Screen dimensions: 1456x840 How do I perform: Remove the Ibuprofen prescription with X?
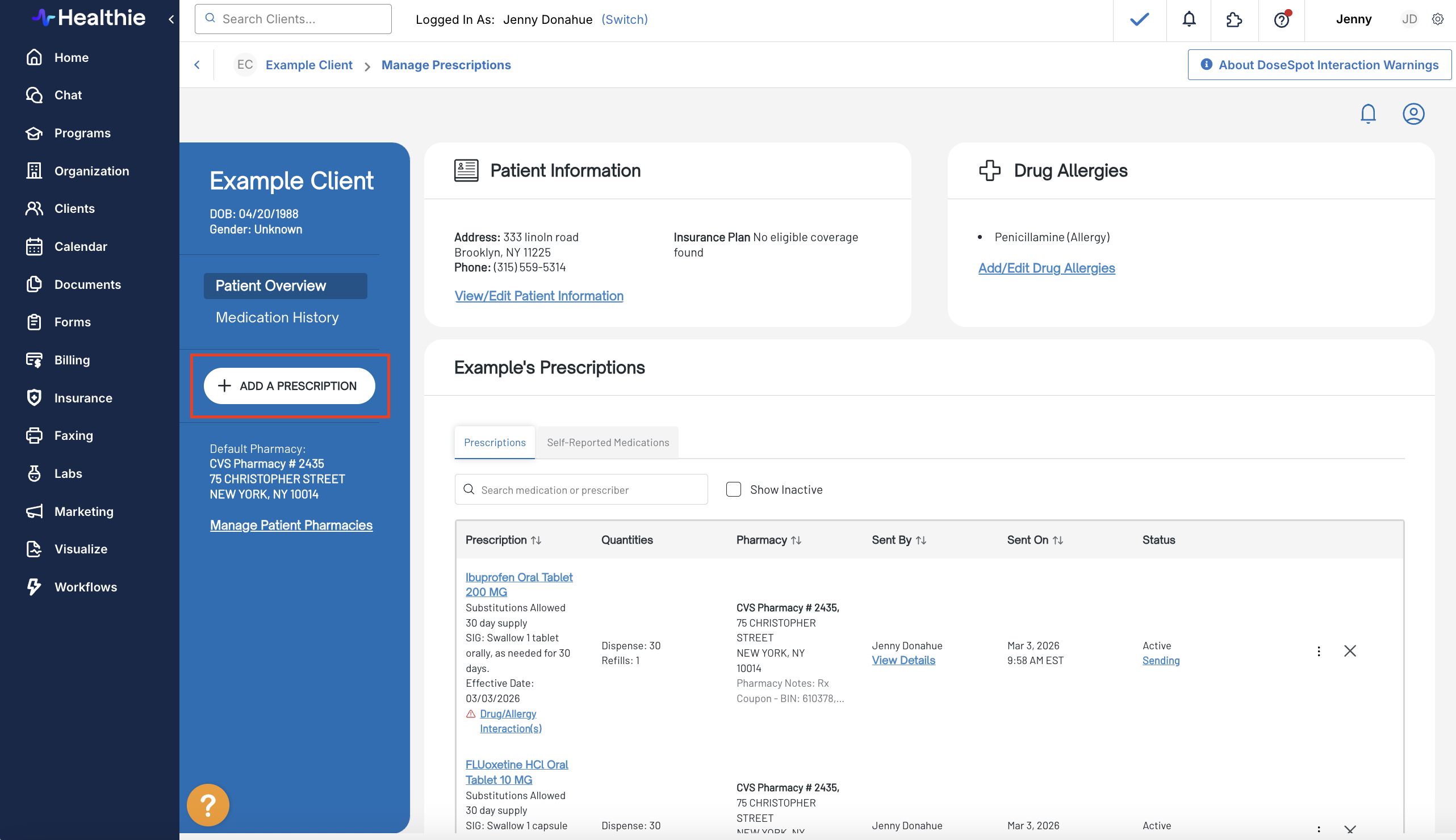pyautogui.click(x=1350, y=652)
